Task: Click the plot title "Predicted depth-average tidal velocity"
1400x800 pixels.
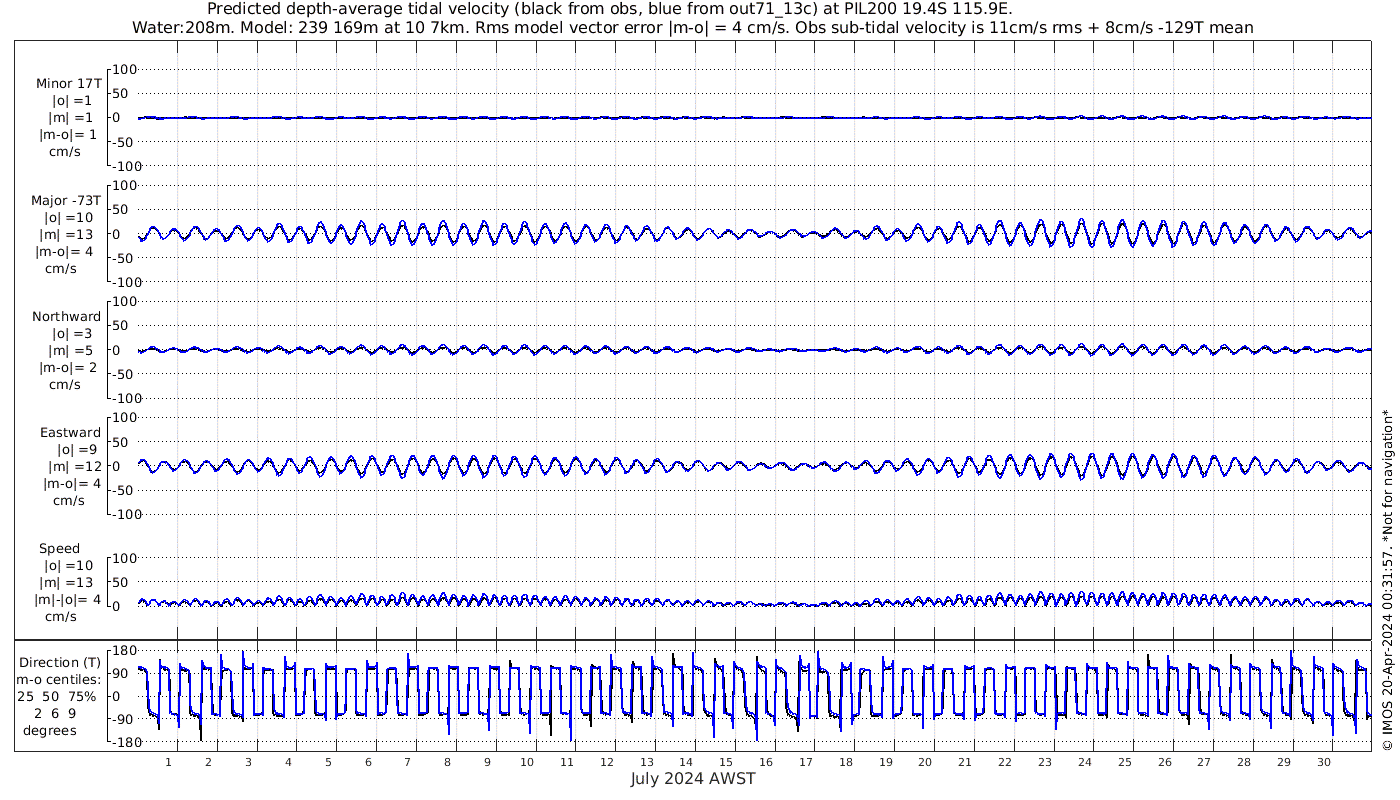Action: (610, 9)
